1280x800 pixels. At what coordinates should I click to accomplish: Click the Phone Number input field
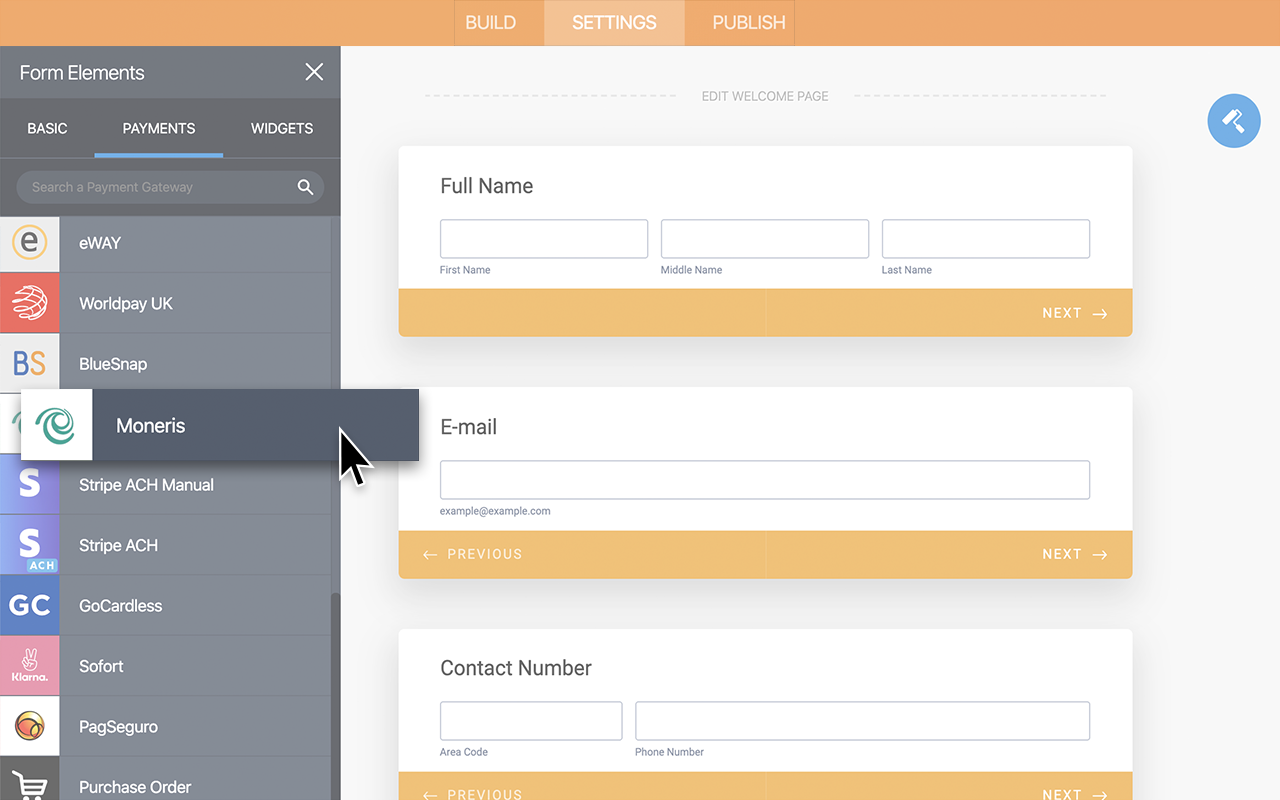click(862, 721)
